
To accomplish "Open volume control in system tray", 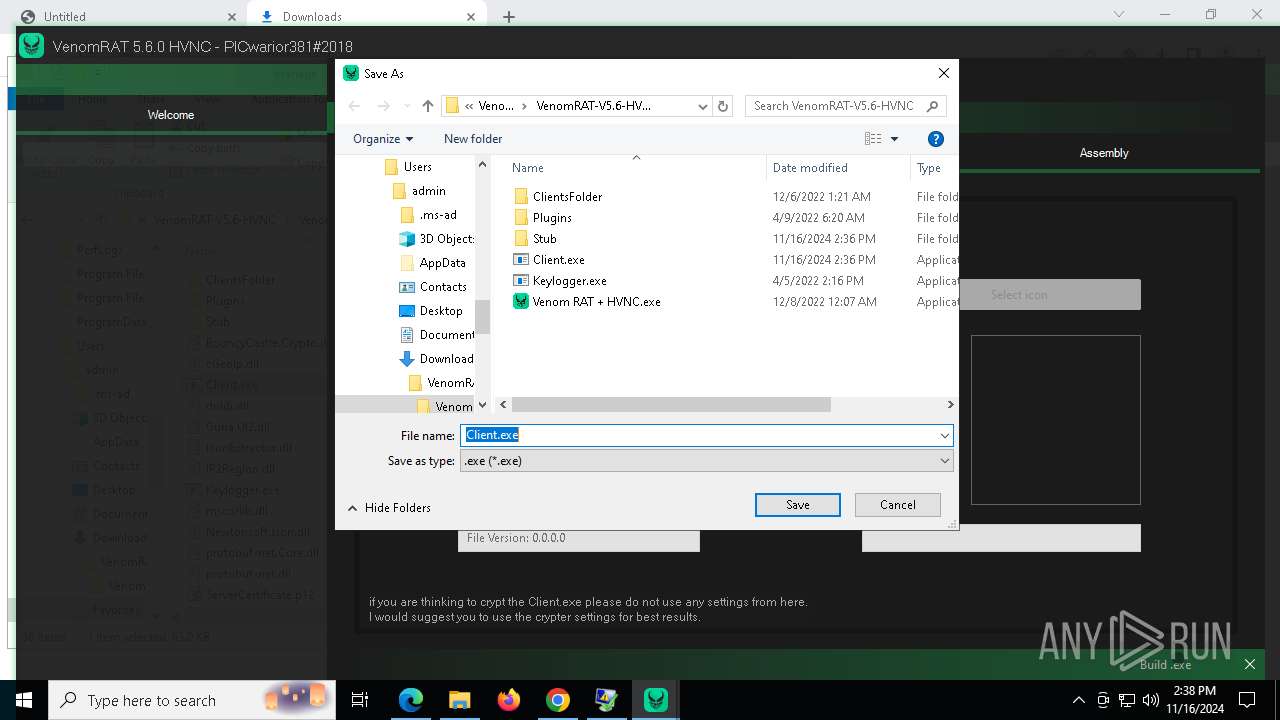I will (1151, 700).
